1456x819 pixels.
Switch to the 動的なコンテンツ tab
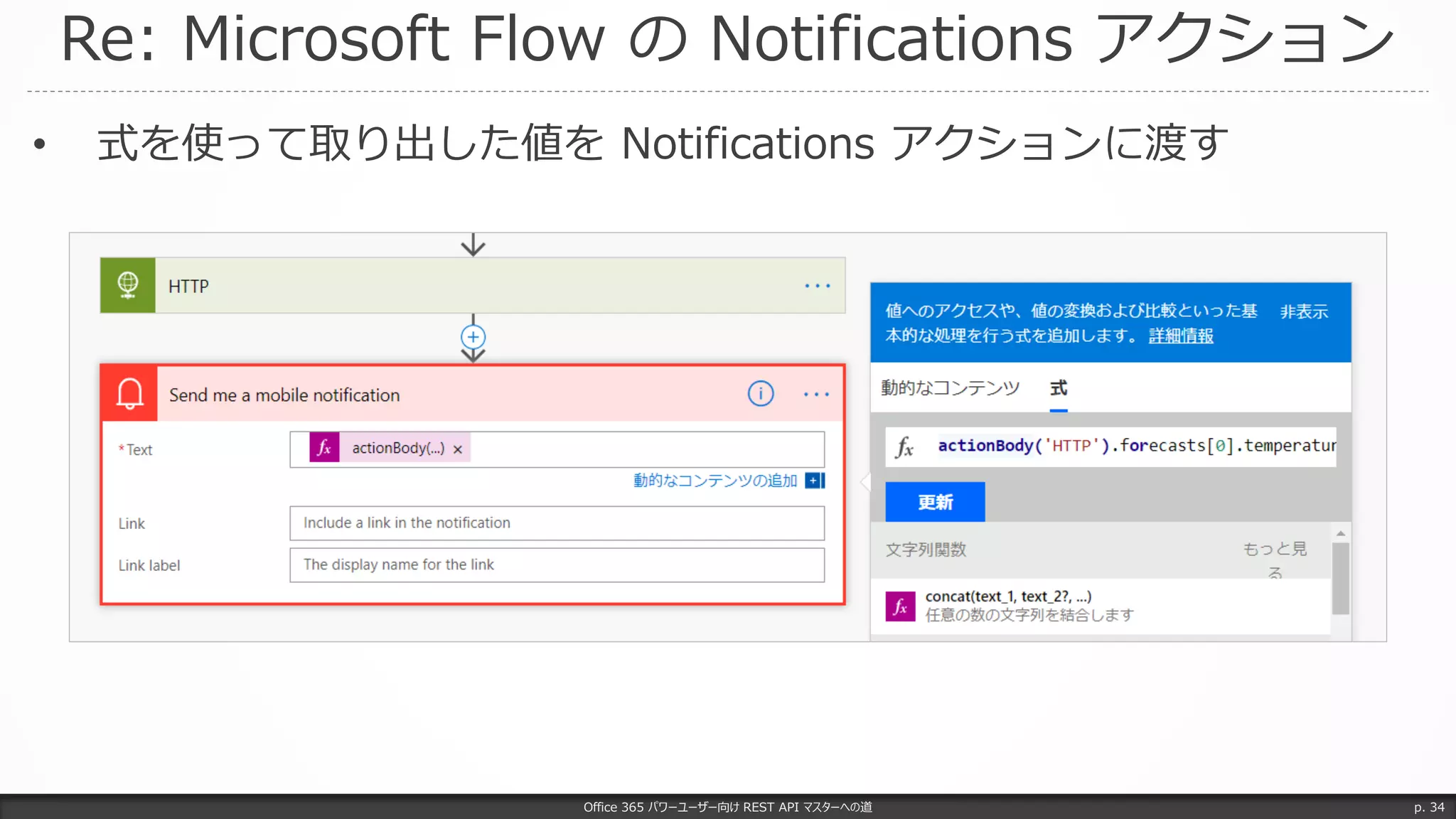point(950,387)
